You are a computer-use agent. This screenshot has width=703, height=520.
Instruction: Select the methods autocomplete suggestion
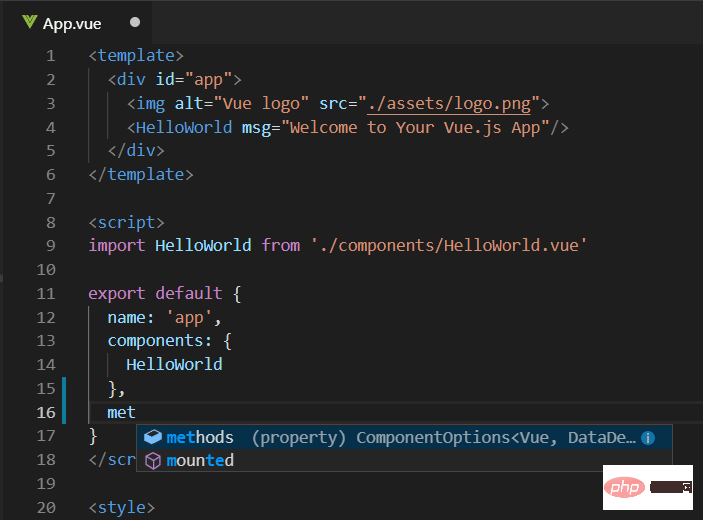tap(404, 437)
